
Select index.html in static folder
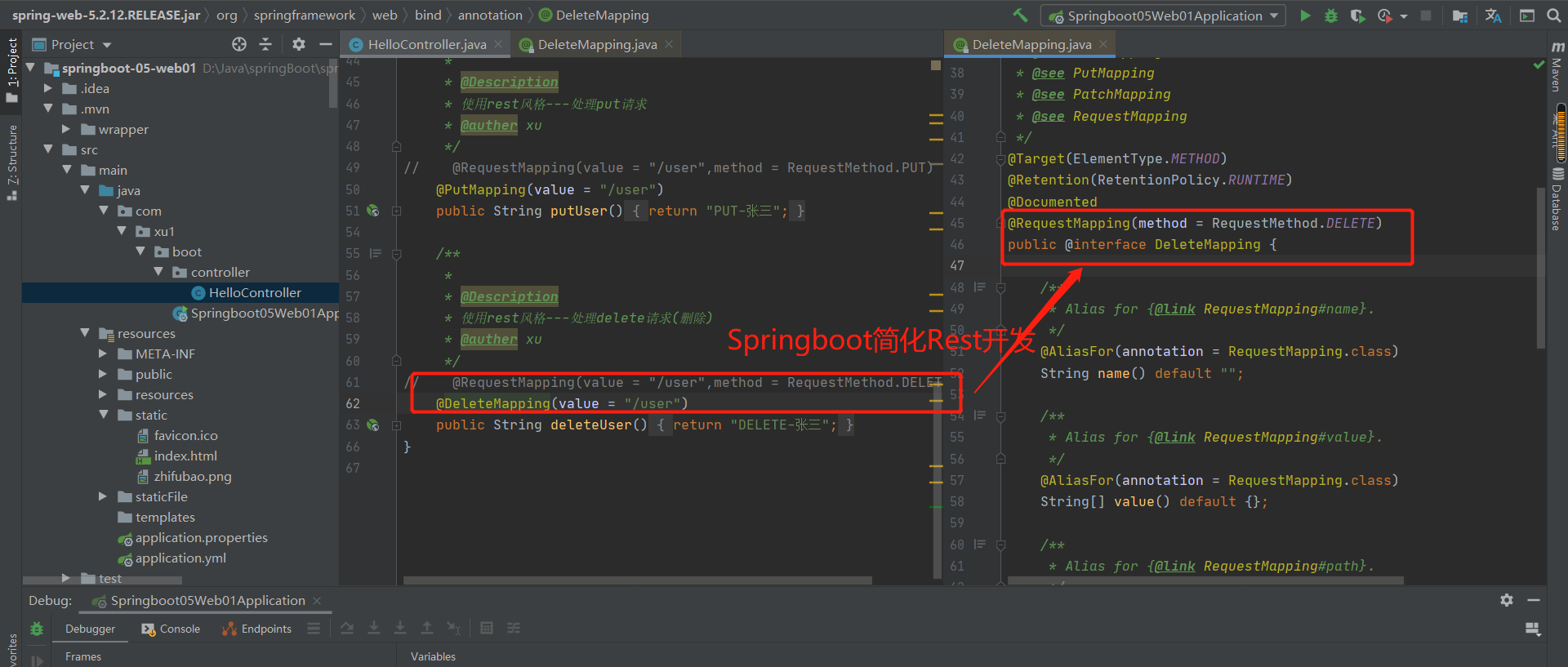[185, 456]
